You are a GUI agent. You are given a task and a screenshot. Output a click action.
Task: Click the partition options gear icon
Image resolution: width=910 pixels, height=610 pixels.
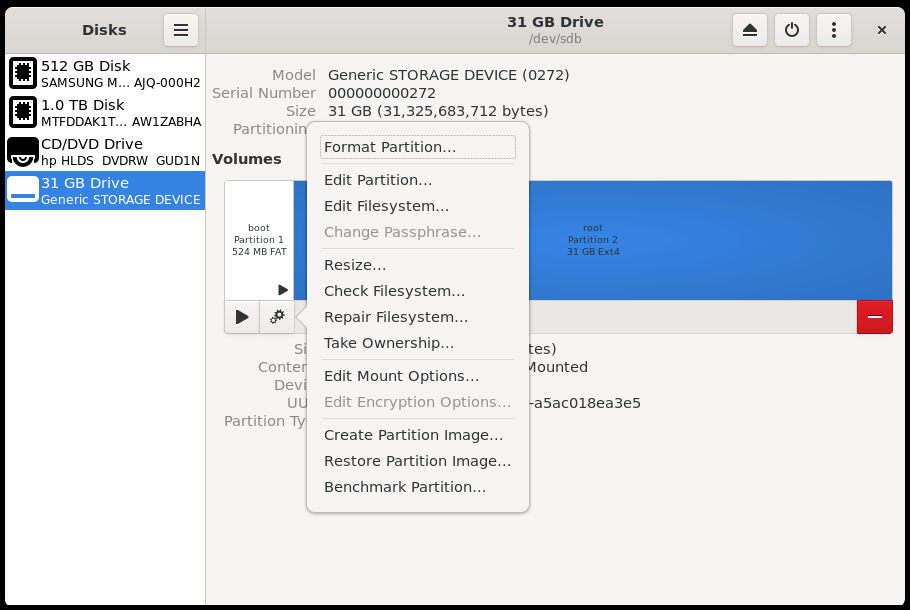tap(277, 317)
